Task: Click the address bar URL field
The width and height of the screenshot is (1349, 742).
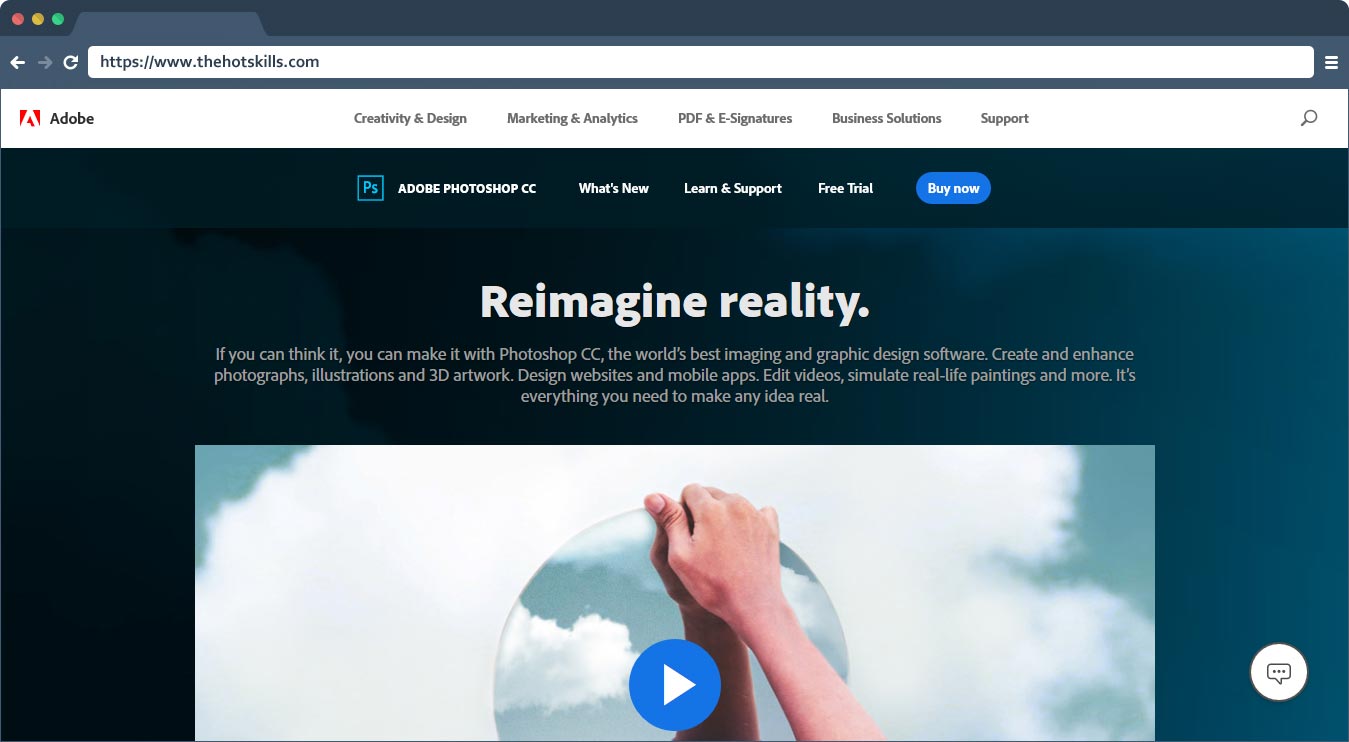Action: pos(701,62)
